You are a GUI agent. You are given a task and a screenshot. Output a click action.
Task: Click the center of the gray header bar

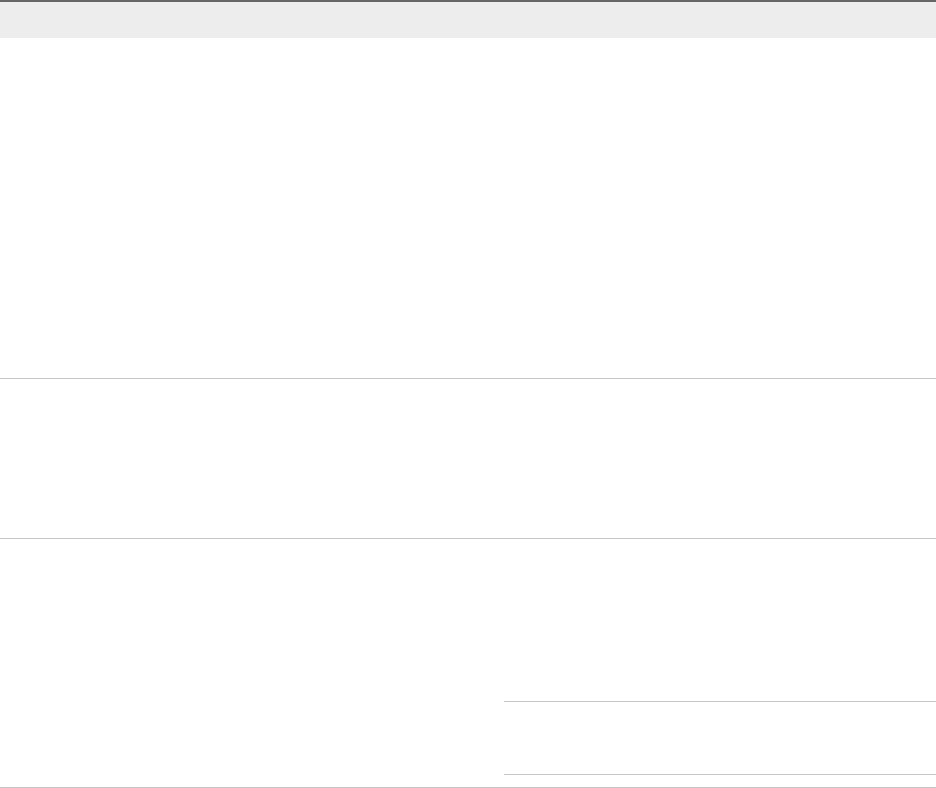click(468, 20)
